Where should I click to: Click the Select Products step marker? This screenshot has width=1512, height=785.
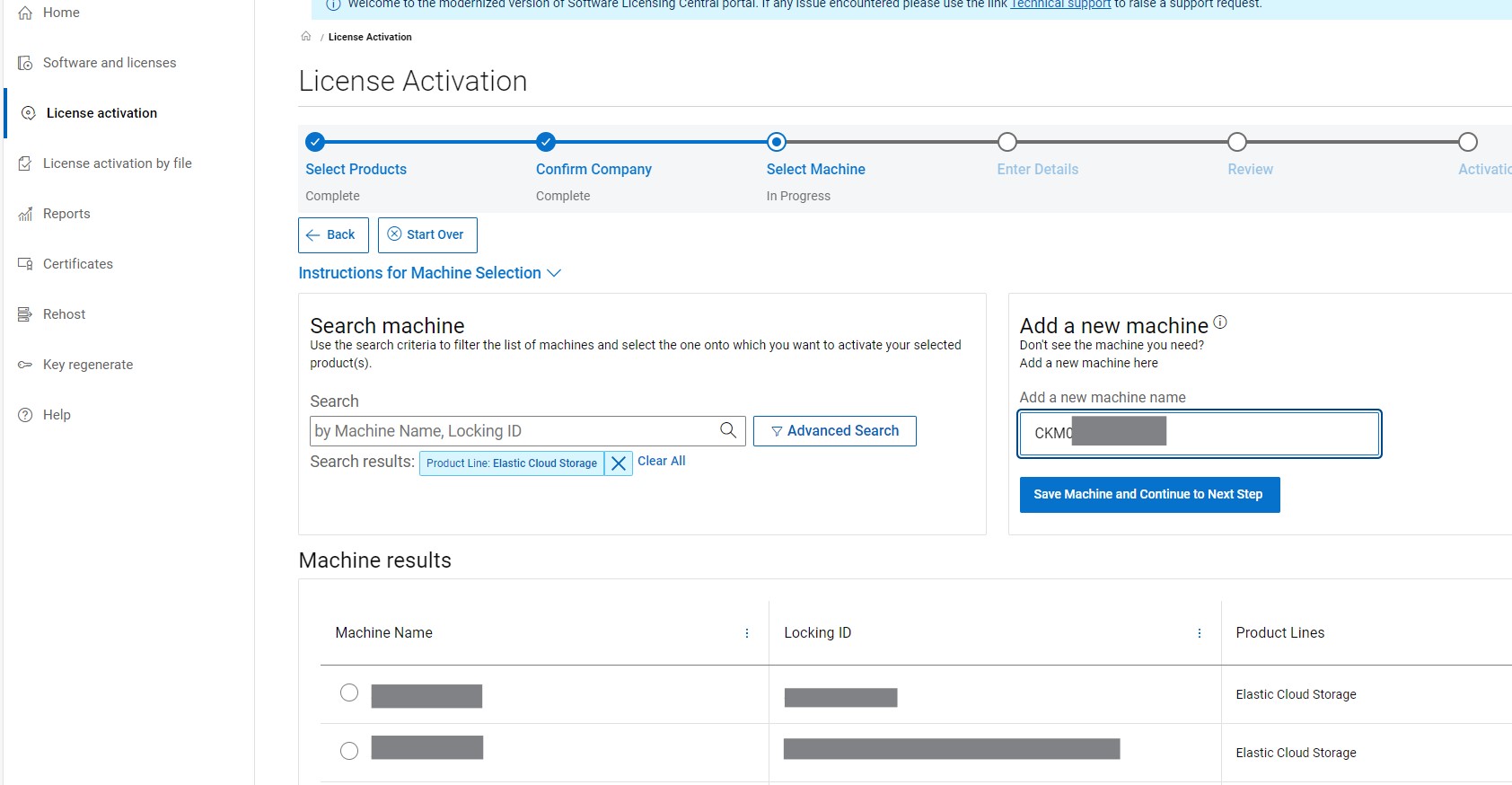(314, 142)
